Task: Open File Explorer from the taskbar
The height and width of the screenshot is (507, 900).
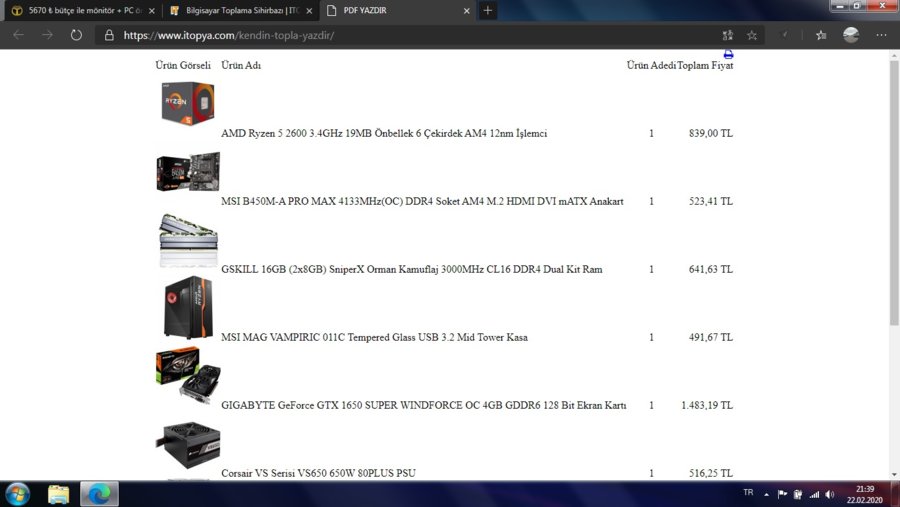Action: pyautogui.click(x=59, y=494)
